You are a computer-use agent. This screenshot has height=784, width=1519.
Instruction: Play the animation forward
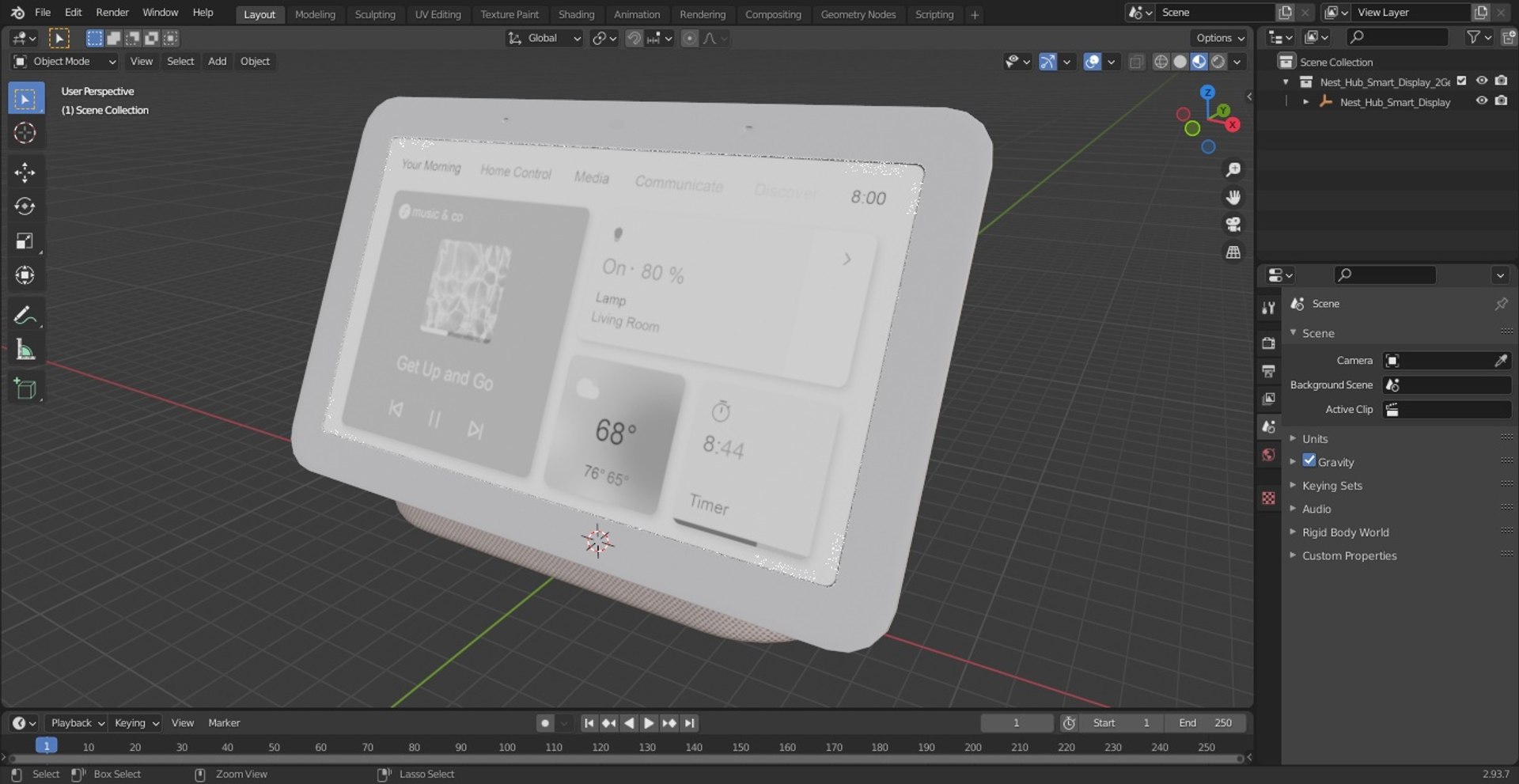click(x=649, y=723)
